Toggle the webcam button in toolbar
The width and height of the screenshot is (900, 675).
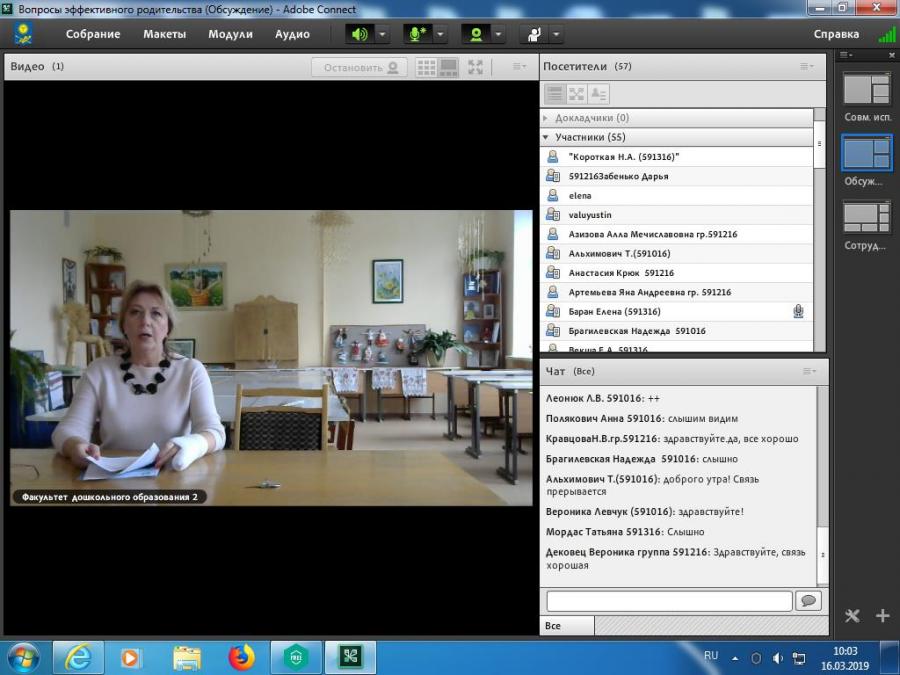coord(476,34)
